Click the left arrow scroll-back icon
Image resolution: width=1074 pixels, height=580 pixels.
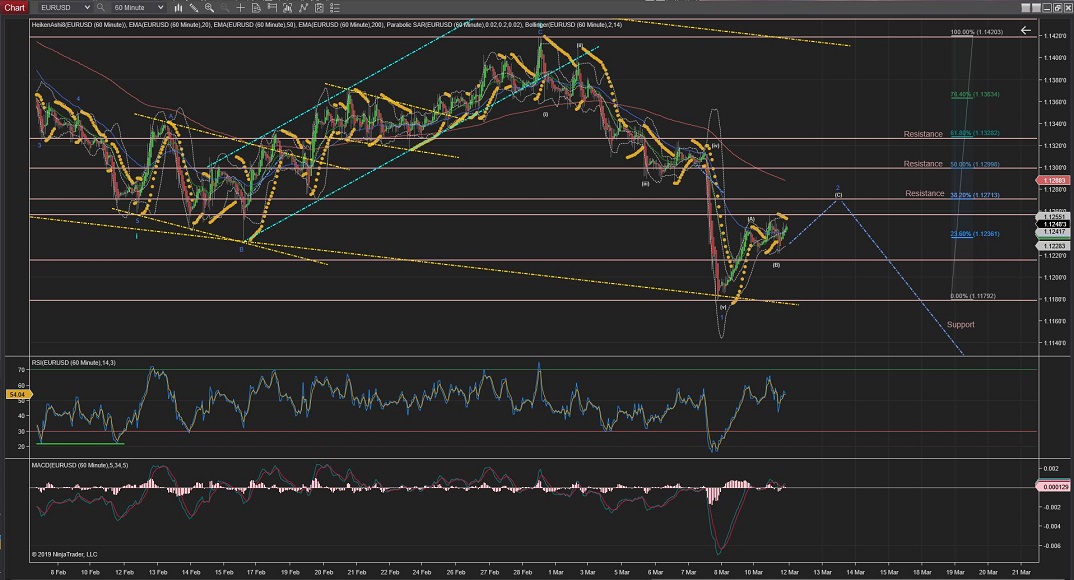tap(1025, 30)
